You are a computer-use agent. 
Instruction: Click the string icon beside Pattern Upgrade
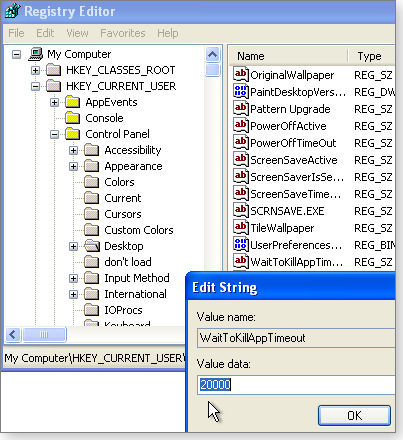click(241, 108)
